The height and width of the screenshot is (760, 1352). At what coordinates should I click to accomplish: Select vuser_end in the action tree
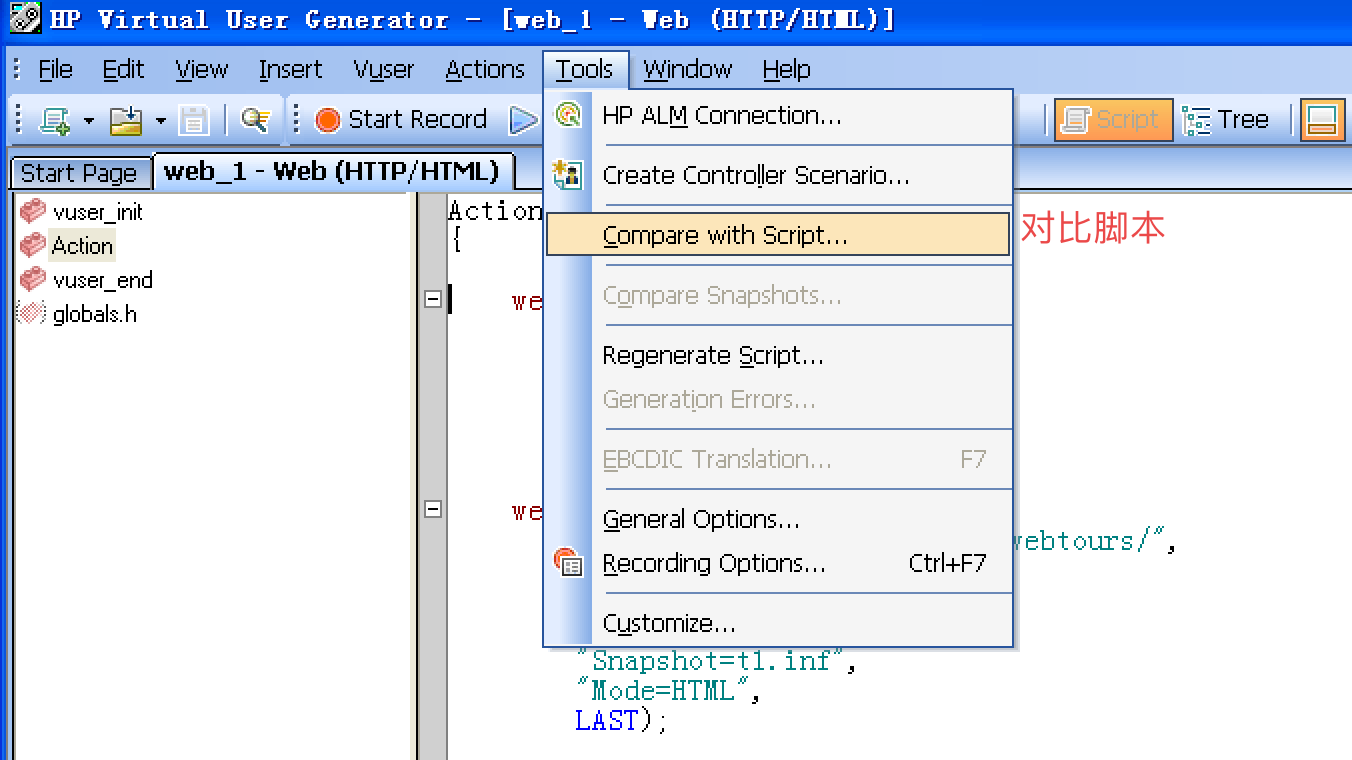click(x=103, y=280)
